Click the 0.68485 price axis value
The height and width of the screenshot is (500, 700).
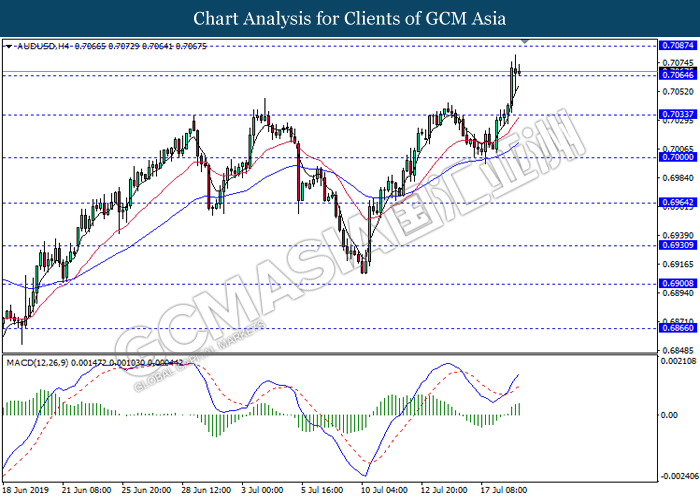click(678, 350)
